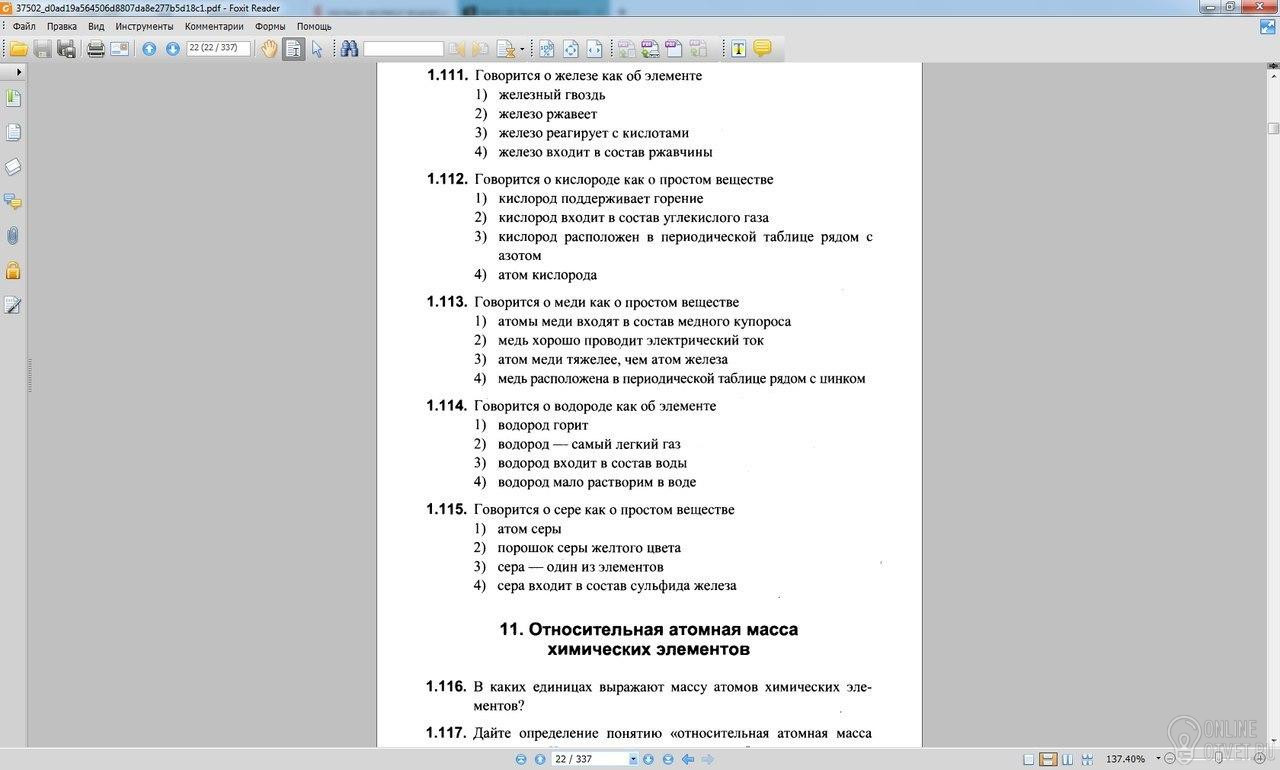The image size is (1280, 770).
Task: Expand the page number dropdown in status bar
Action: click(x=633, y=760)
